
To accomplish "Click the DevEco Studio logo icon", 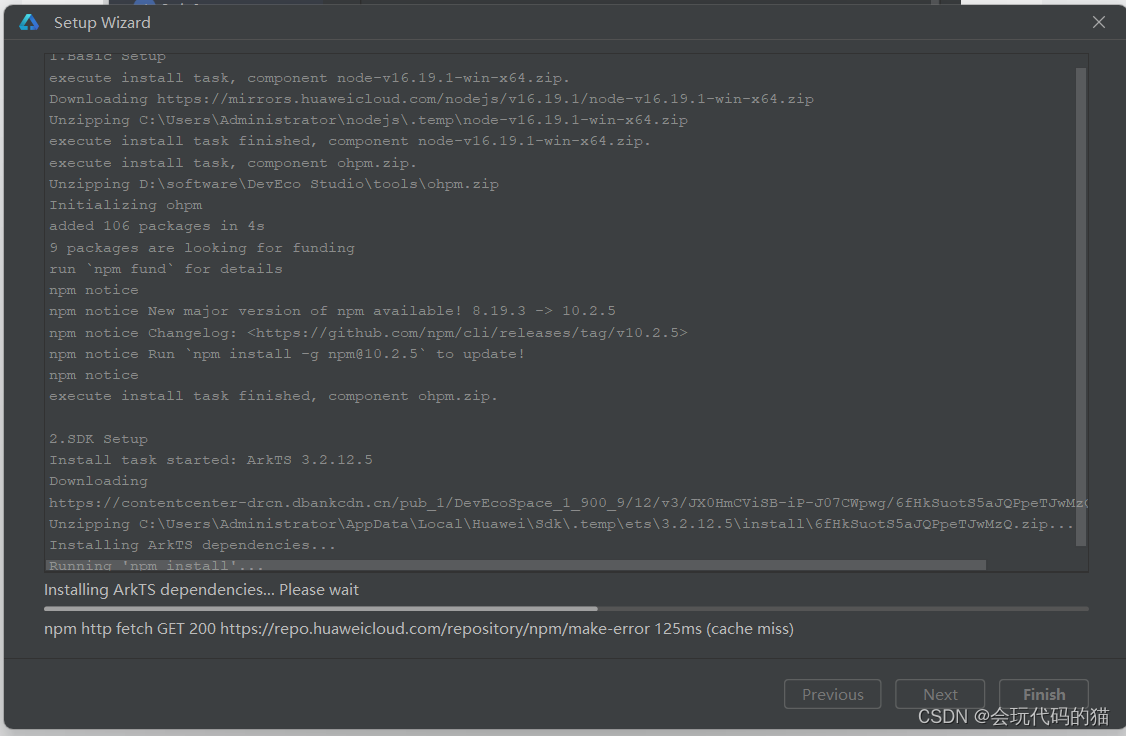I will (x=29, y=22).
